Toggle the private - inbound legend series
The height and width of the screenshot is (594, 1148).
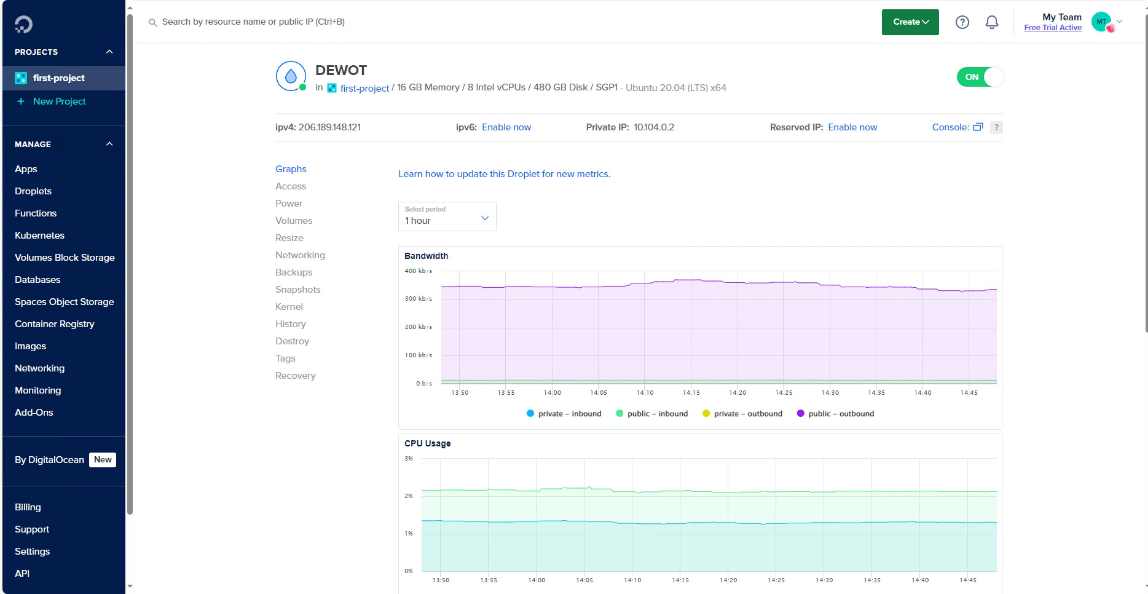click(564, 413)
